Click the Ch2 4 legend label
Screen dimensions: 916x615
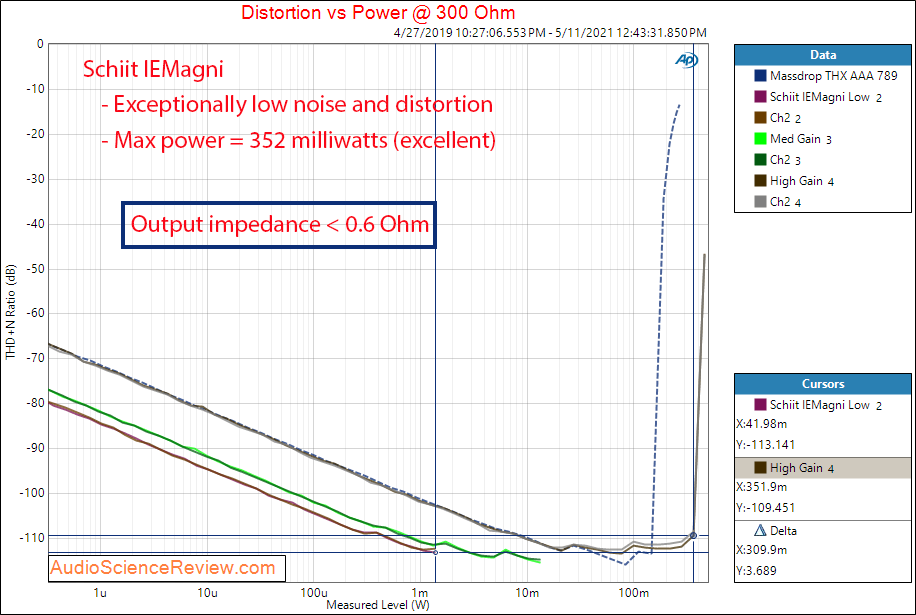coord(786,202)
